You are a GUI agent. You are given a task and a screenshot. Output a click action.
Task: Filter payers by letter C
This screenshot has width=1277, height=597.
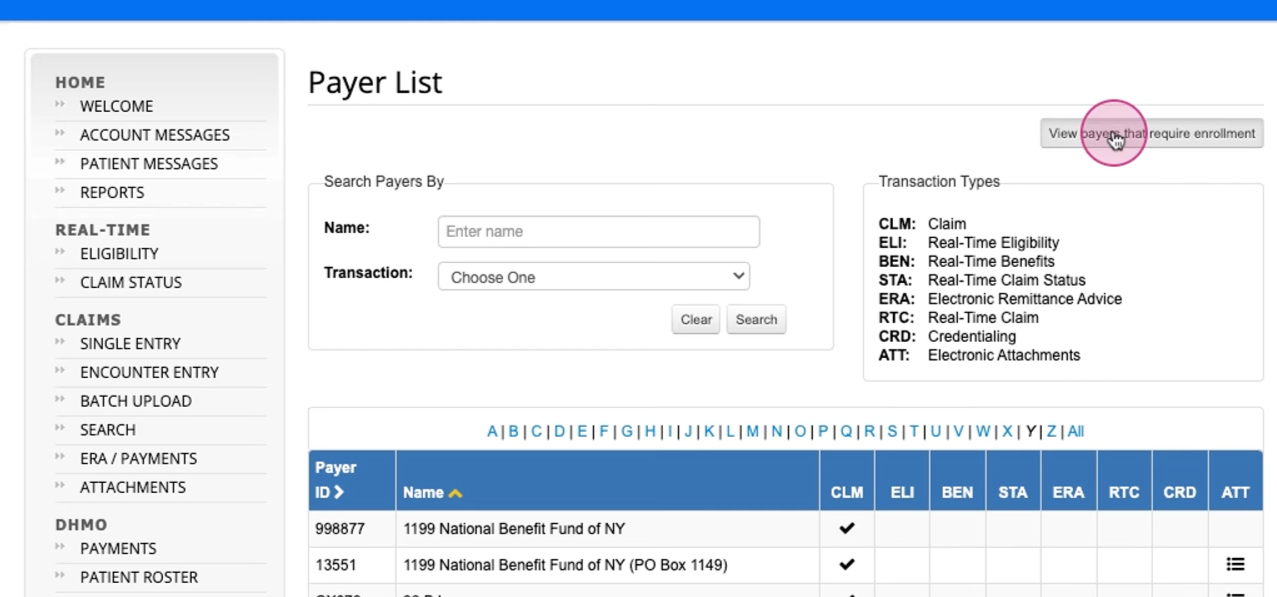[536, 432]
